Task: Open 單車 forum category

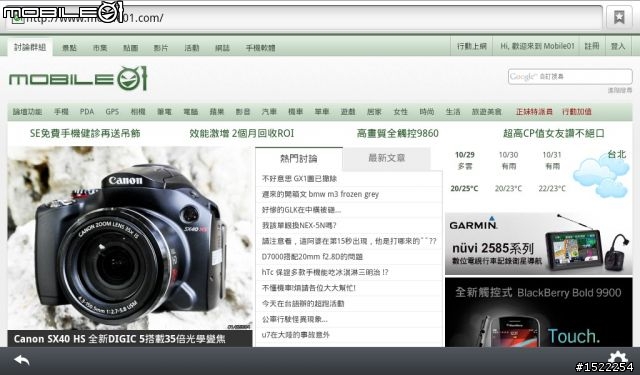Action: [x=322, y=111]
